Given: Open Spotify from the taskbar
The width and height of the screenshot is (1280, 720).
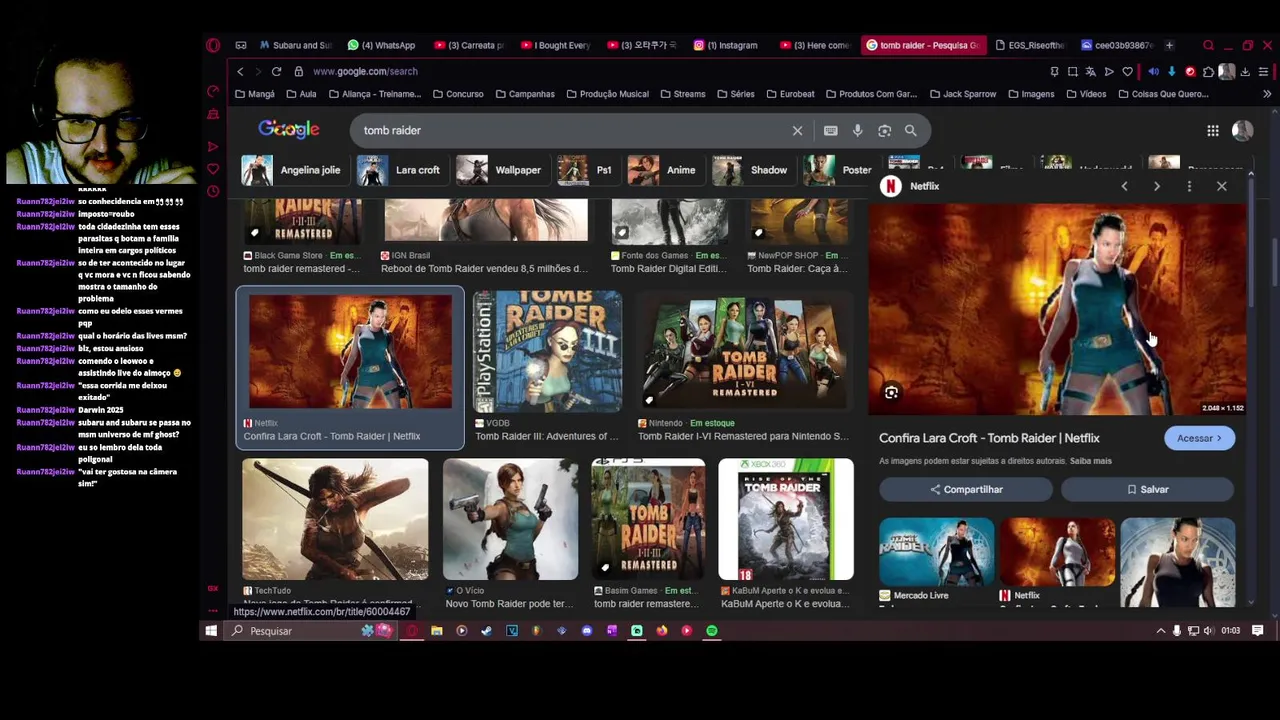Looking at the screenshot, I should pyautogui.click(x=711, y=631).
